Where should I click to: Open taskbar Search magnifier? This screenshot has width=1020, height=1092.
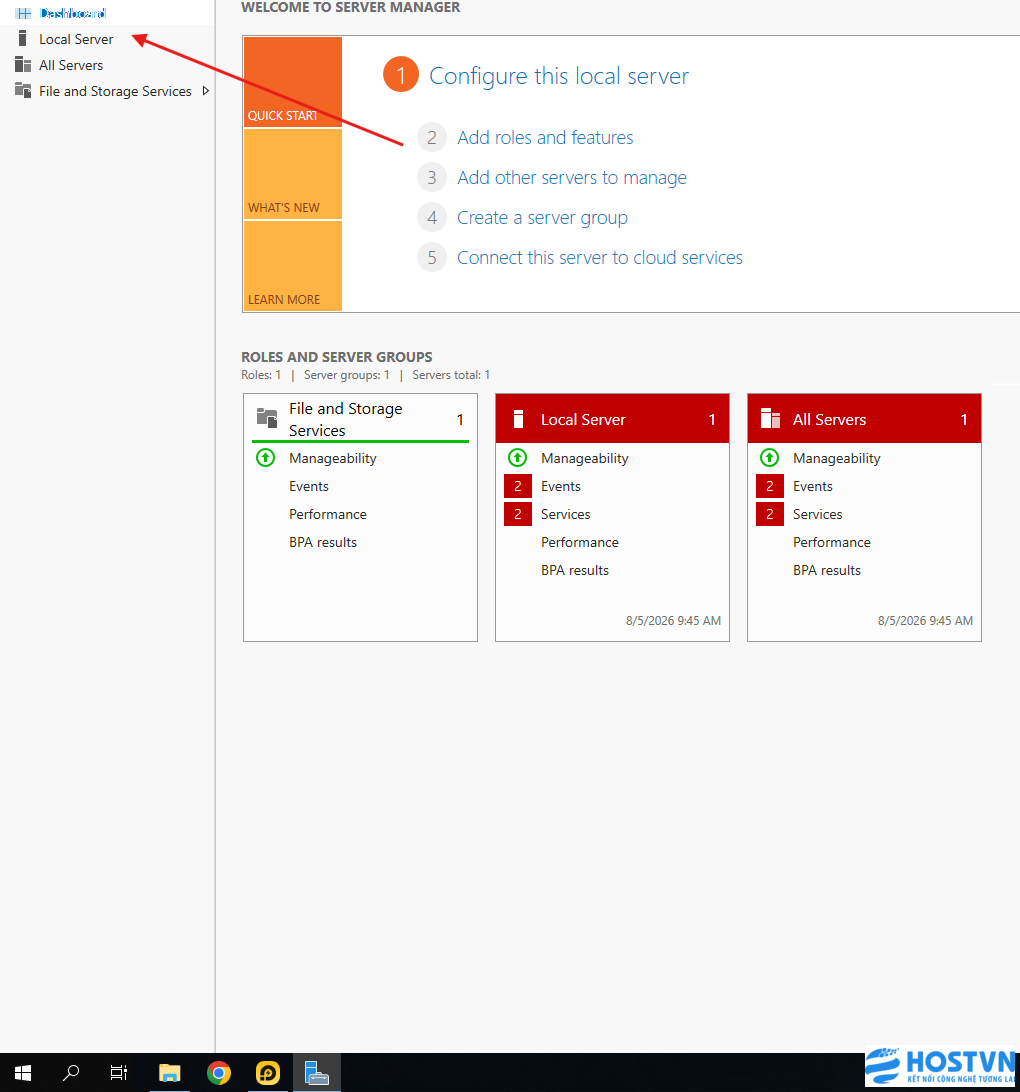(70, 1072)
